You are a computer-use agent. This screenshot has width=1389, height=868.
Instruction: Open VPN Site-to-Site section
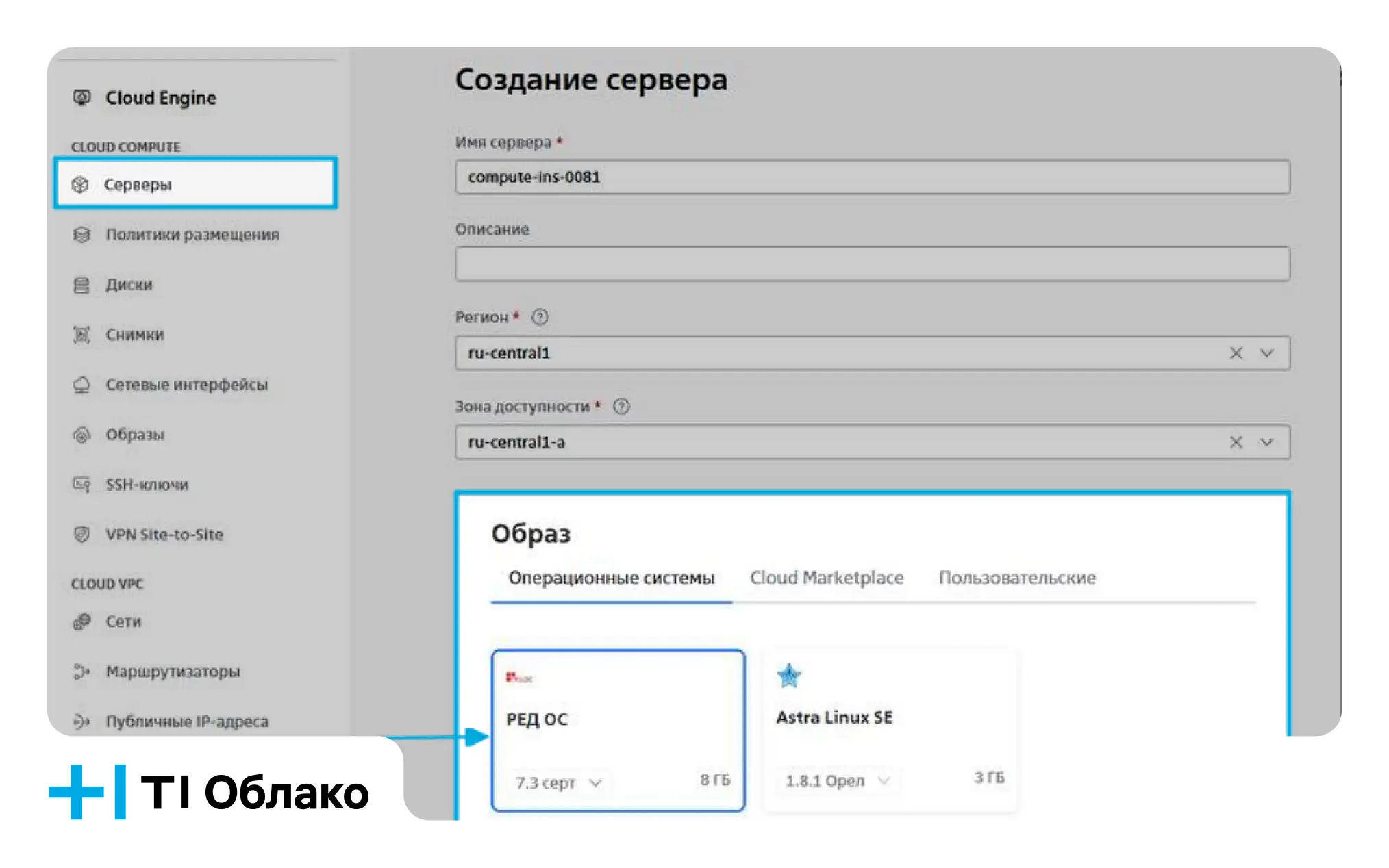pos(164,535)
